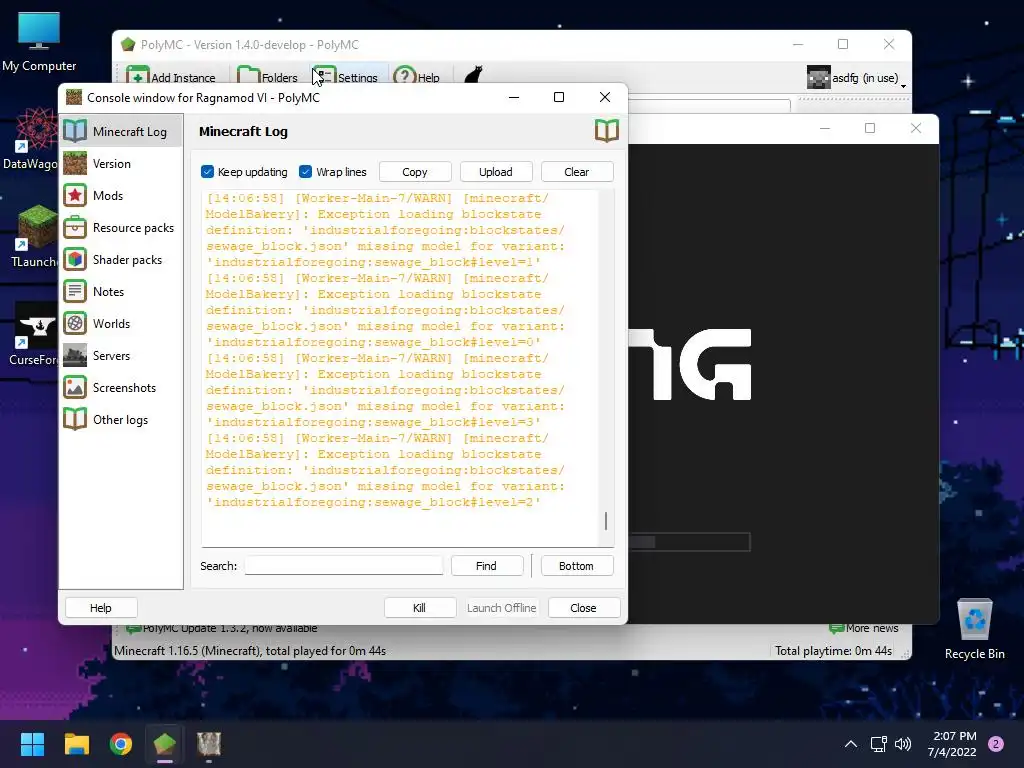Expand hidden system tray icons

tap(851, 744)
